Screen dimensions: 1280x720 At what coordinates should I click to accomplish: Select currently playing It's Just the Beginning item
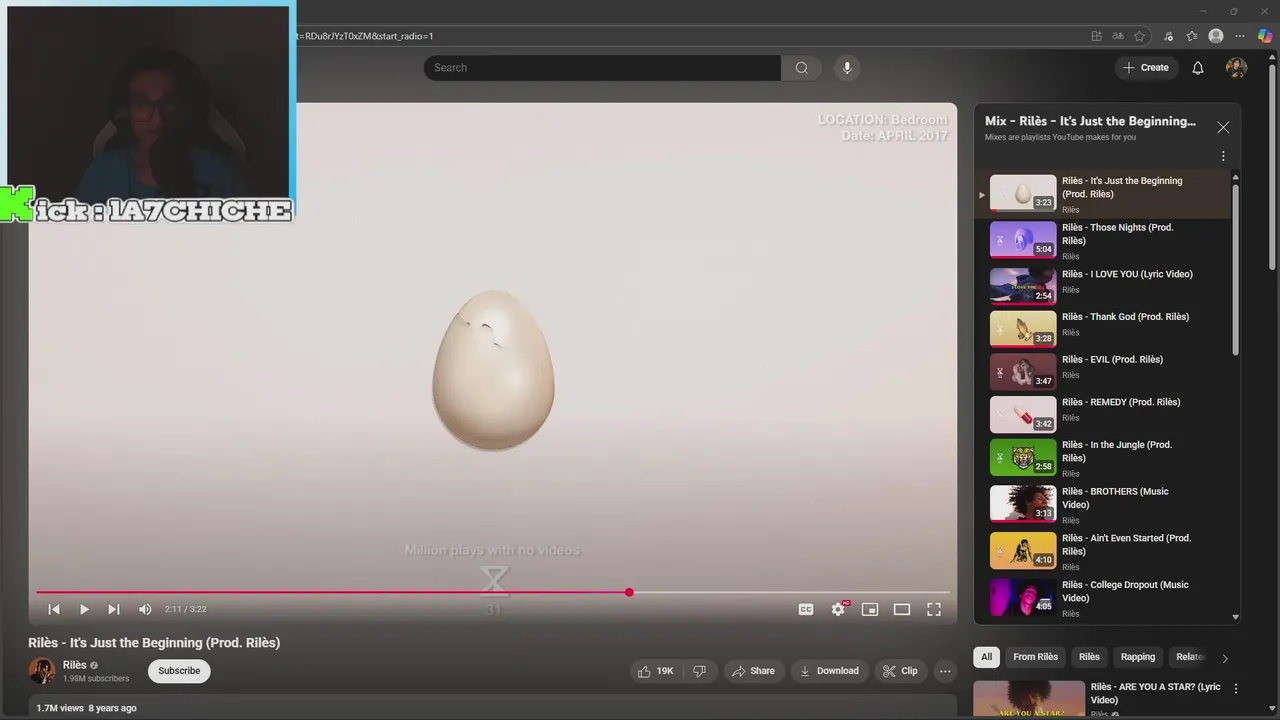pos(1105,195)
